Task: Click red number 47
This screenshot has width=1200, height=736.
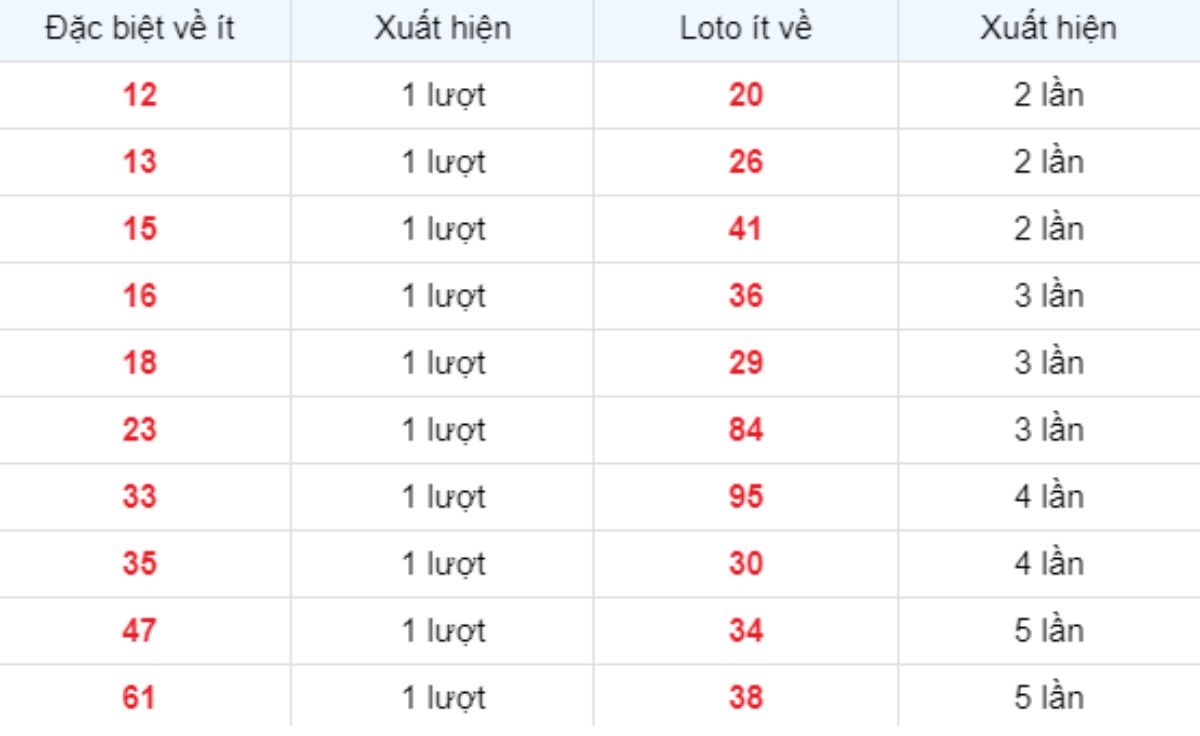Action: click(x=140, y=631)
